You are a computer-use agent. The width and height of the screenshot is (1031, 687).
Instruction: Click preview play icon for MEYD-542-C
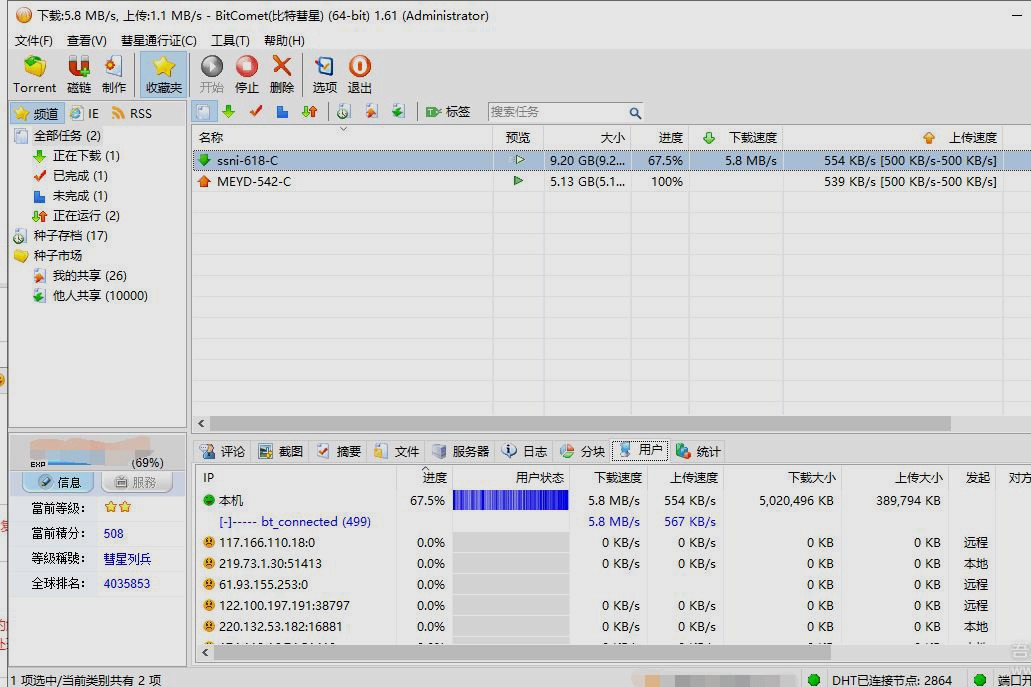point(518,181)
